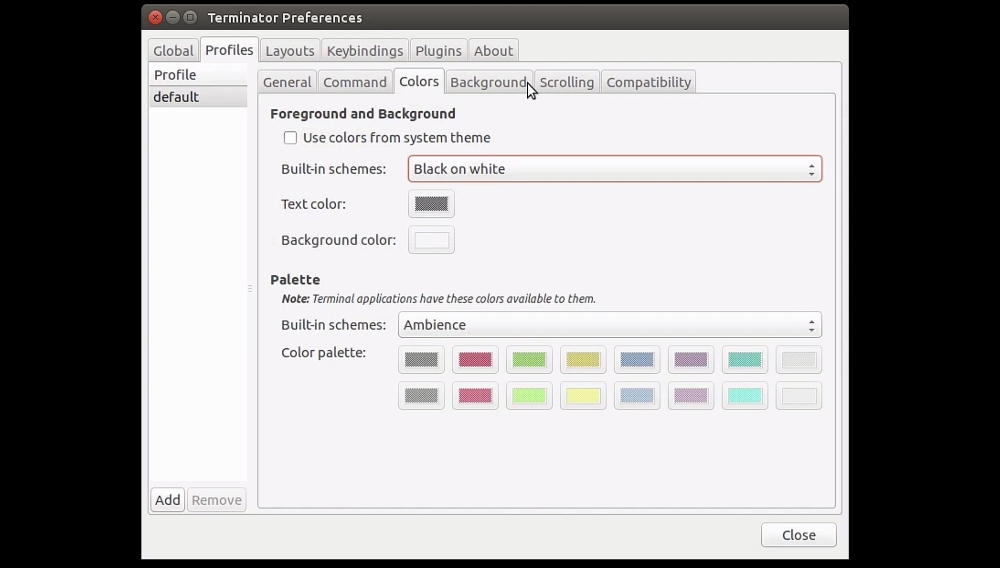Screen dimensions: 1000x568
Task: Open the Palette Built-in schemes dropdown showing Ambience
Action: click(x=610, y=325)
